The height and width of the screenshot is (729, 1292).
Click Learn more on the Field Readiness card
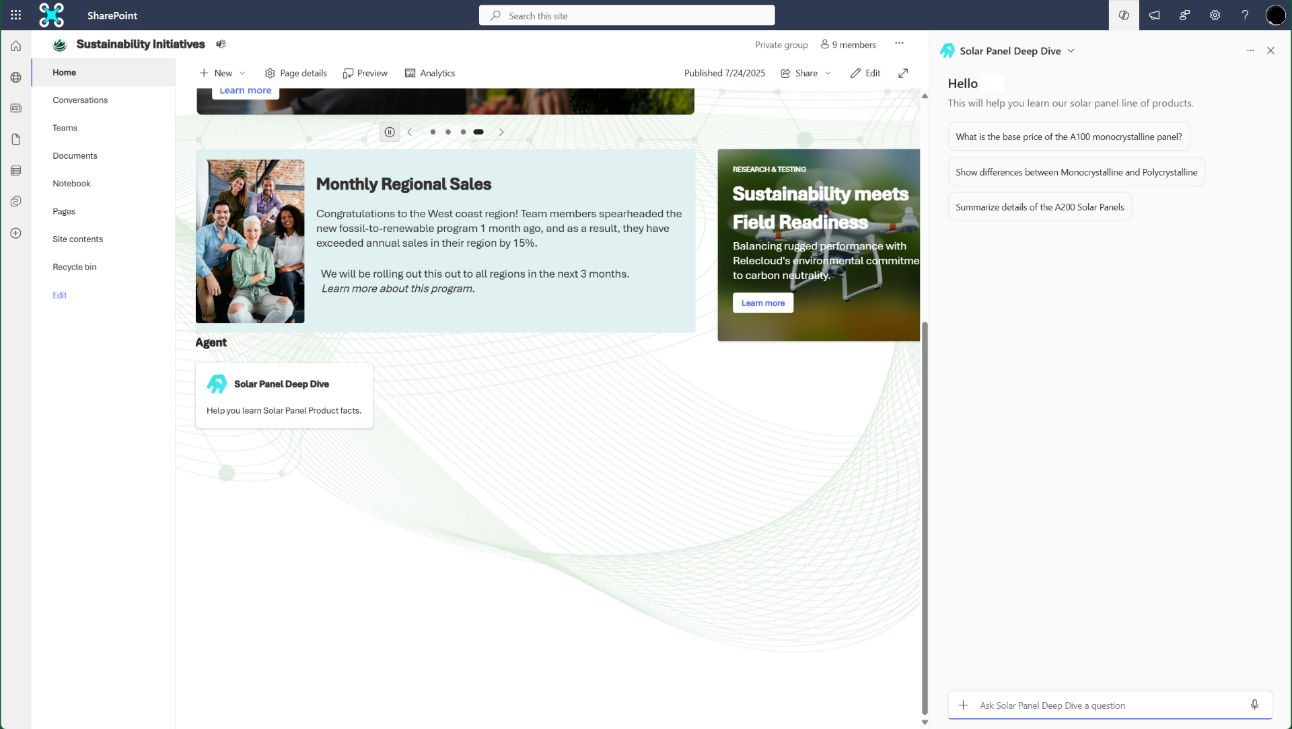(763, 303)
